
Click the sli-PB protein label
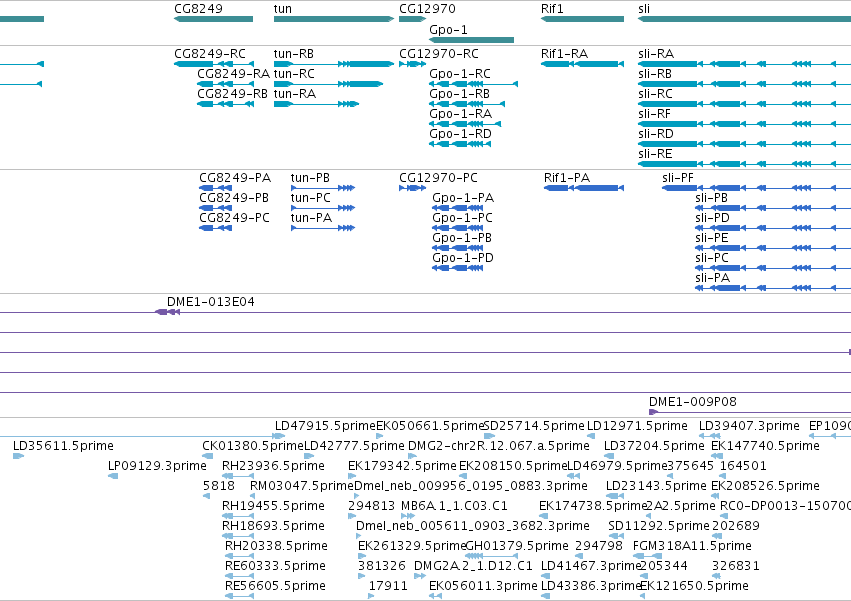(x=712, y=198)
